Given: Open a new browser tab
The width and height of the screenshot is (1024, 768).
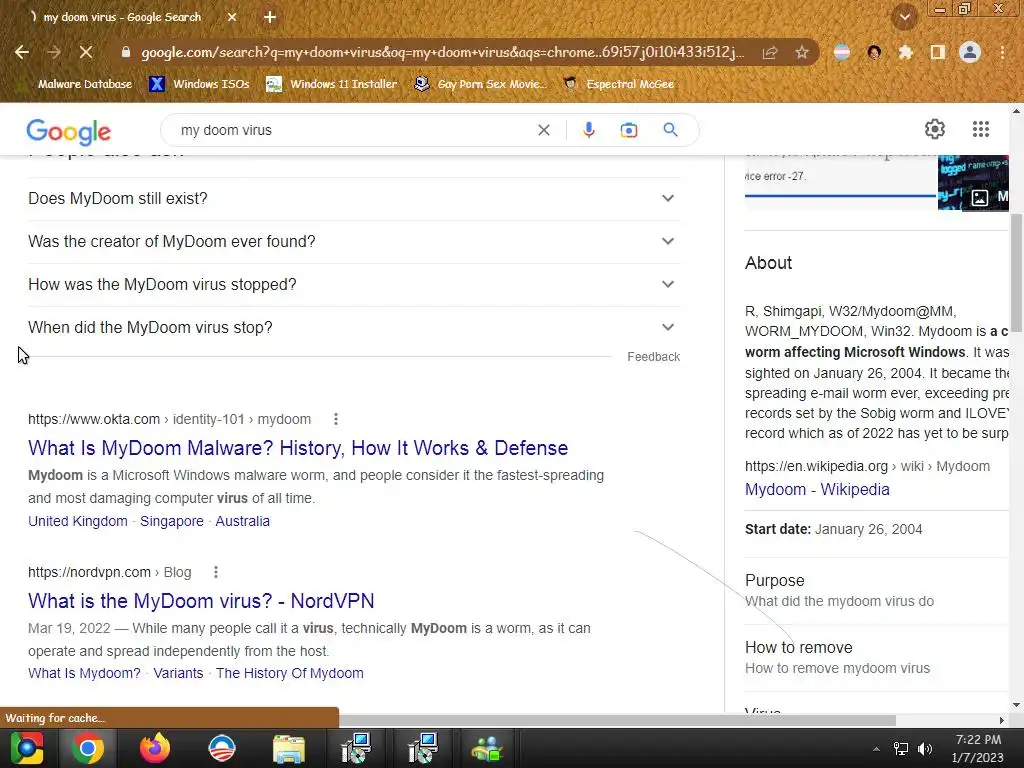Looking at the screenshot, I should [x=270, y=17].
